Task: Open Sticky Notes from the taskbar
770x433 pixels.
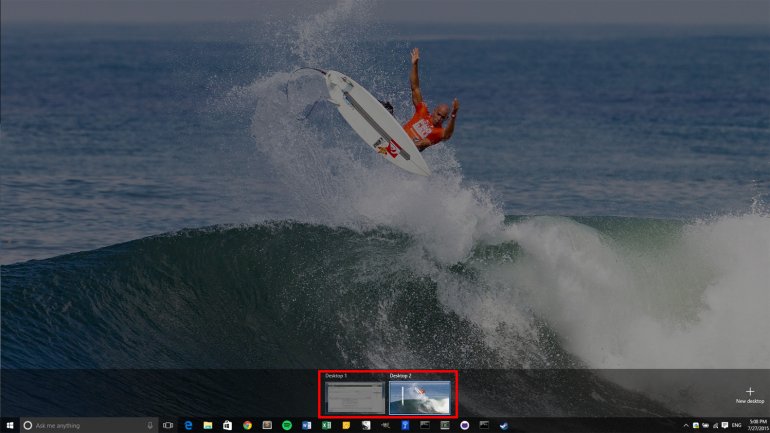Action: pyautogui.click(x=346, y=425)
